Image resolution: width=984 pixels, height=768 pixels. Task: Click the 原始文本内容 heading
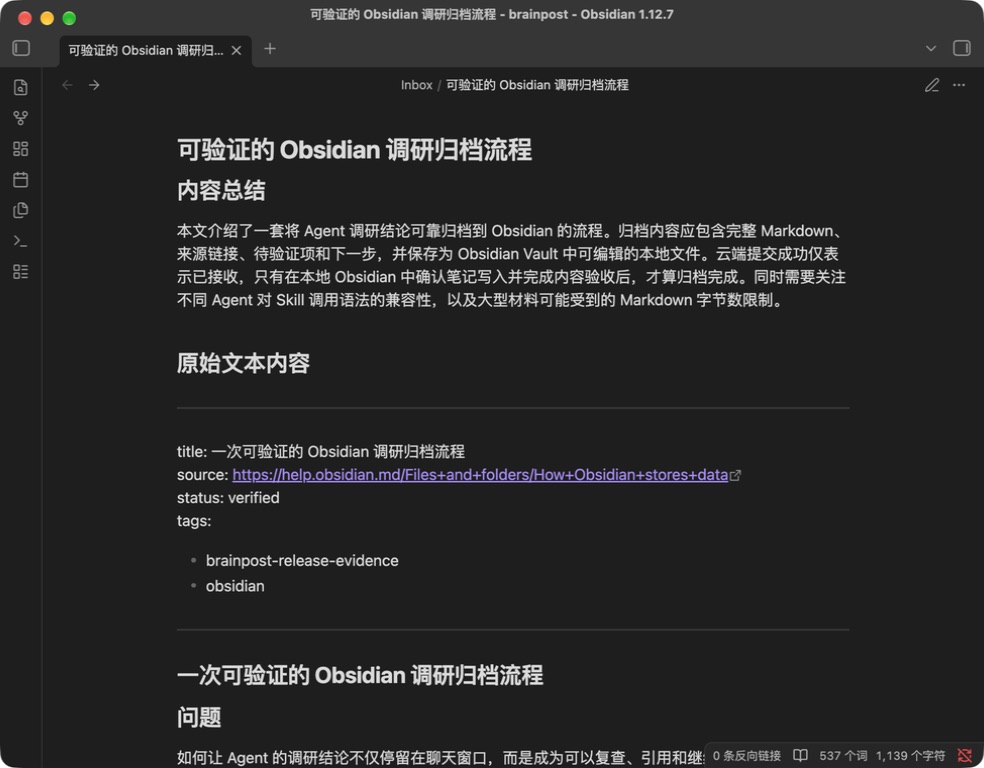(243, 363)
